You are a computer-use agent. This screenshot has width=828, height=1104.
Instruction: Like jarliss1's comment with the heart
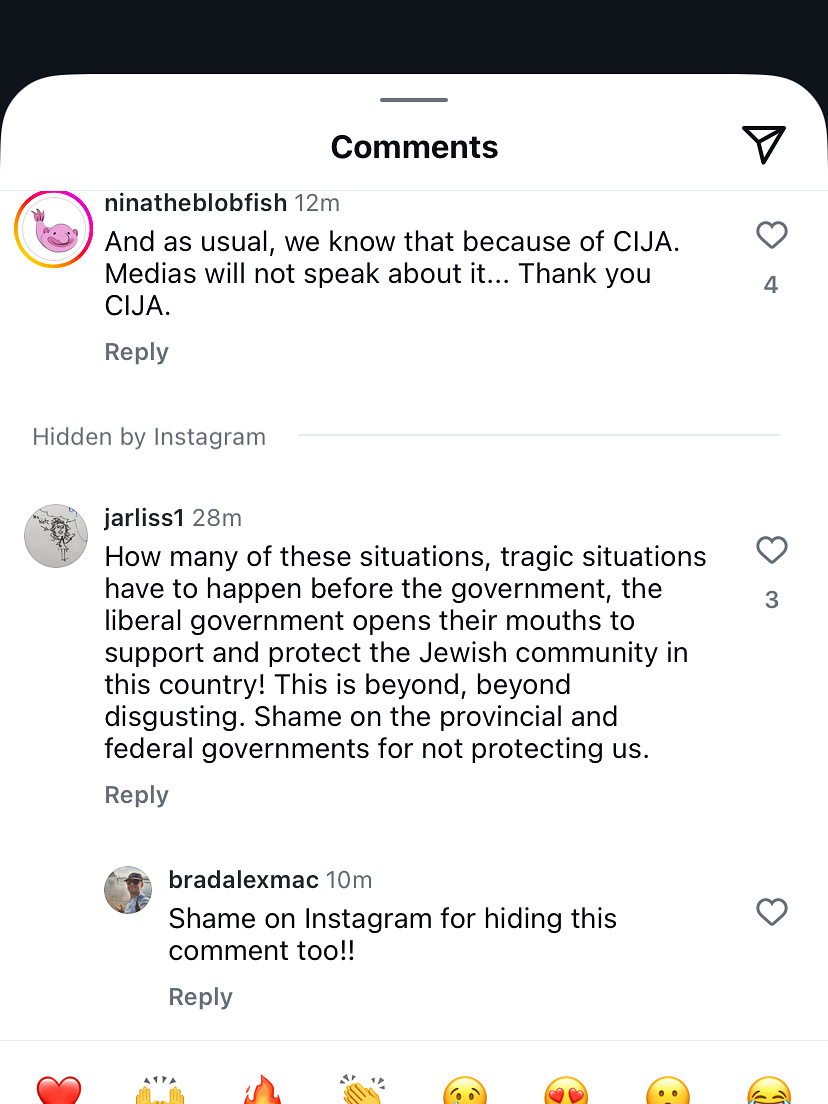[771, 550]
